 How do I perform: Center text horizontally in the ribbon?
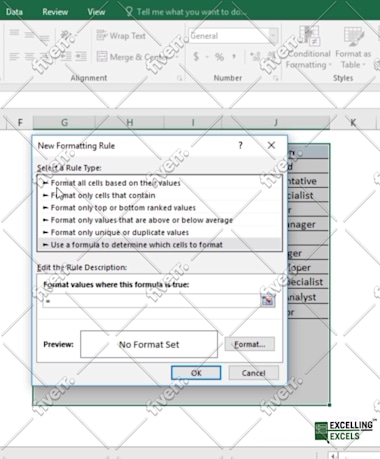pyautogui.click(x=29, y=56)
